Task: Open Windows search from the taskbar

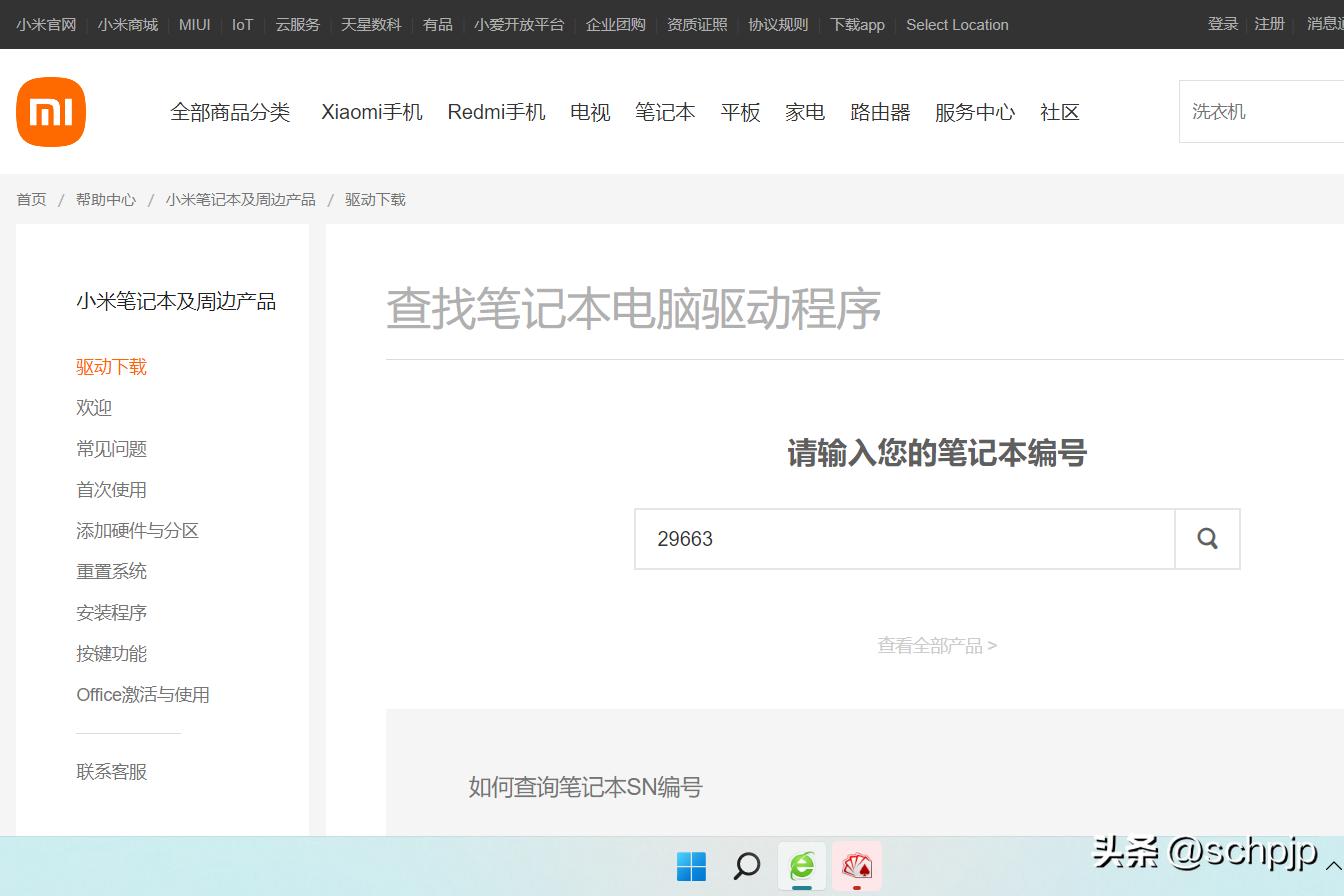Action: 747,866
